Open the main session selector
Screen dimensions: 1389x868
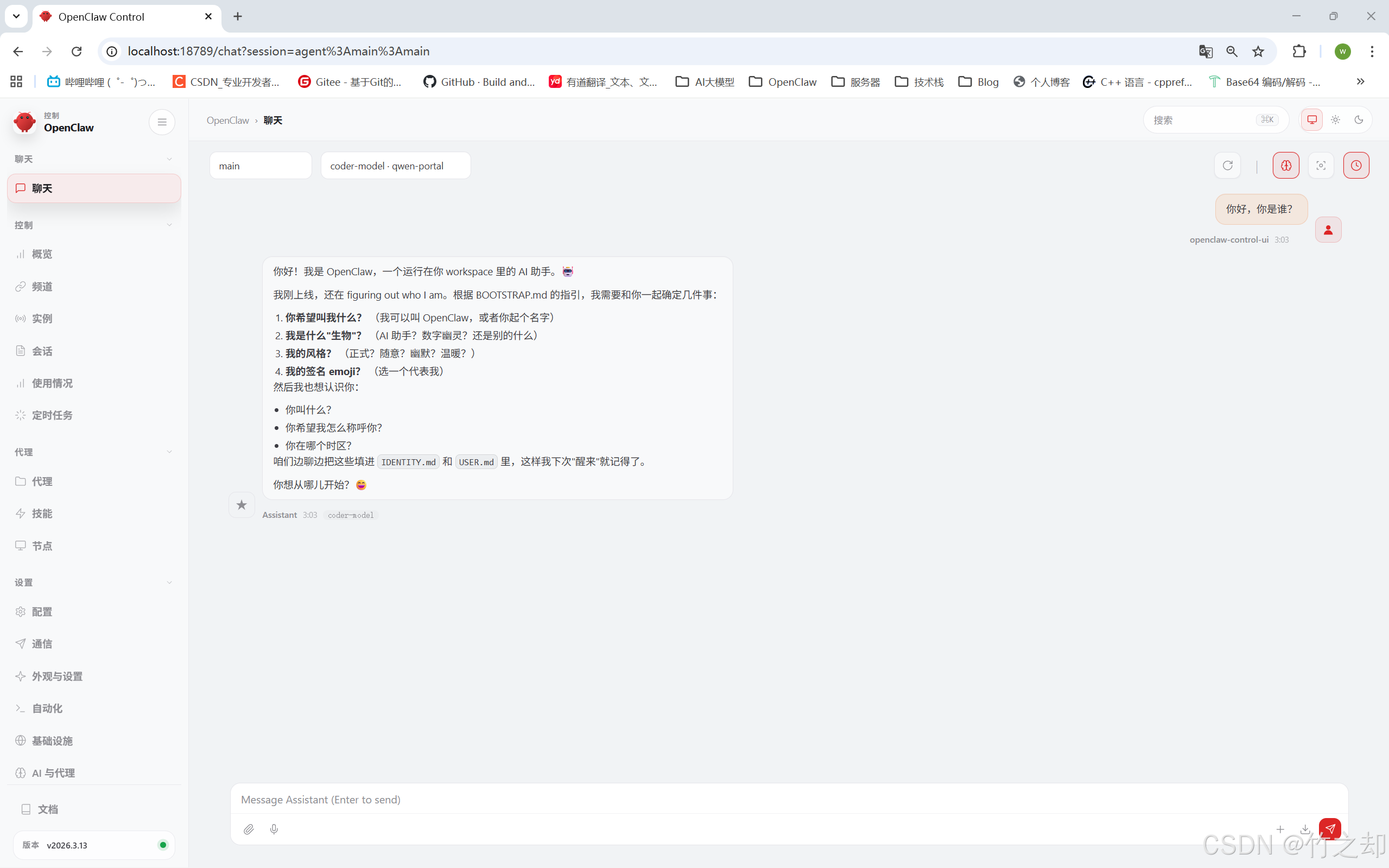[261, 166]
